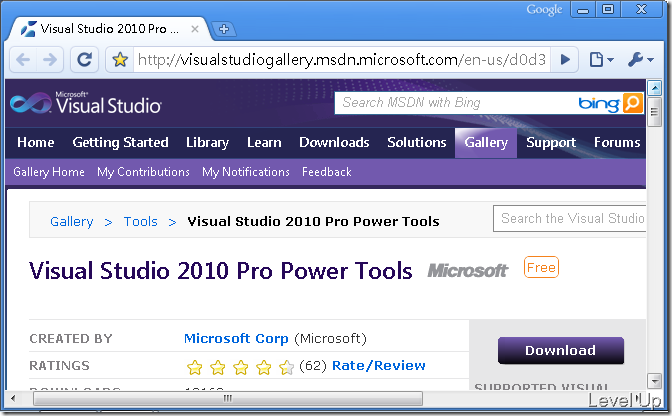Click the Go play arrow beside address bar
This screenshot has width=672, height=416.
[565, 60]
